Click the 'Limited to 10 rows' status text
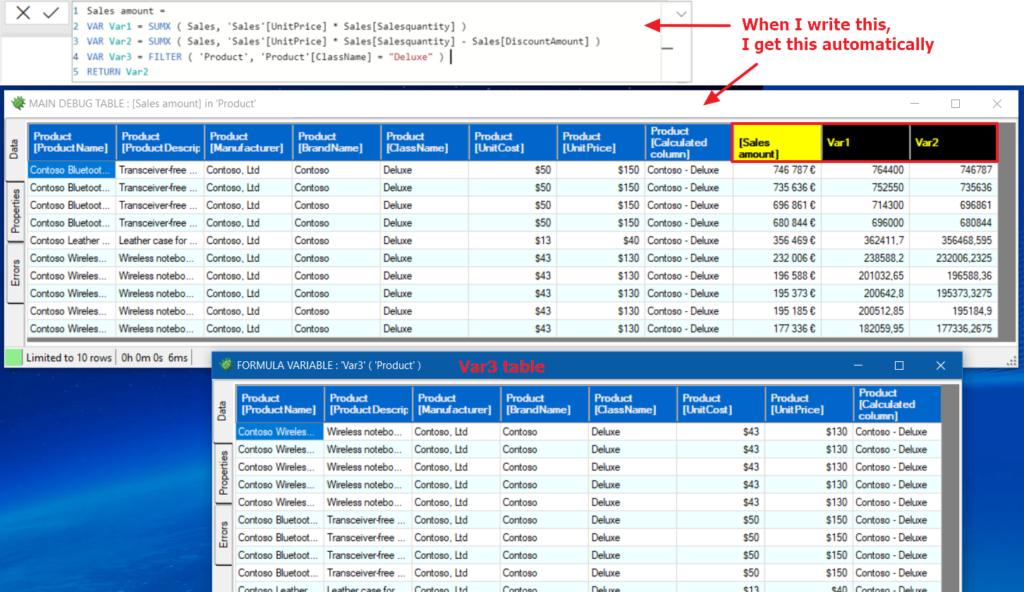Screen dimensions: 1024x592 (x=69, y=357)
